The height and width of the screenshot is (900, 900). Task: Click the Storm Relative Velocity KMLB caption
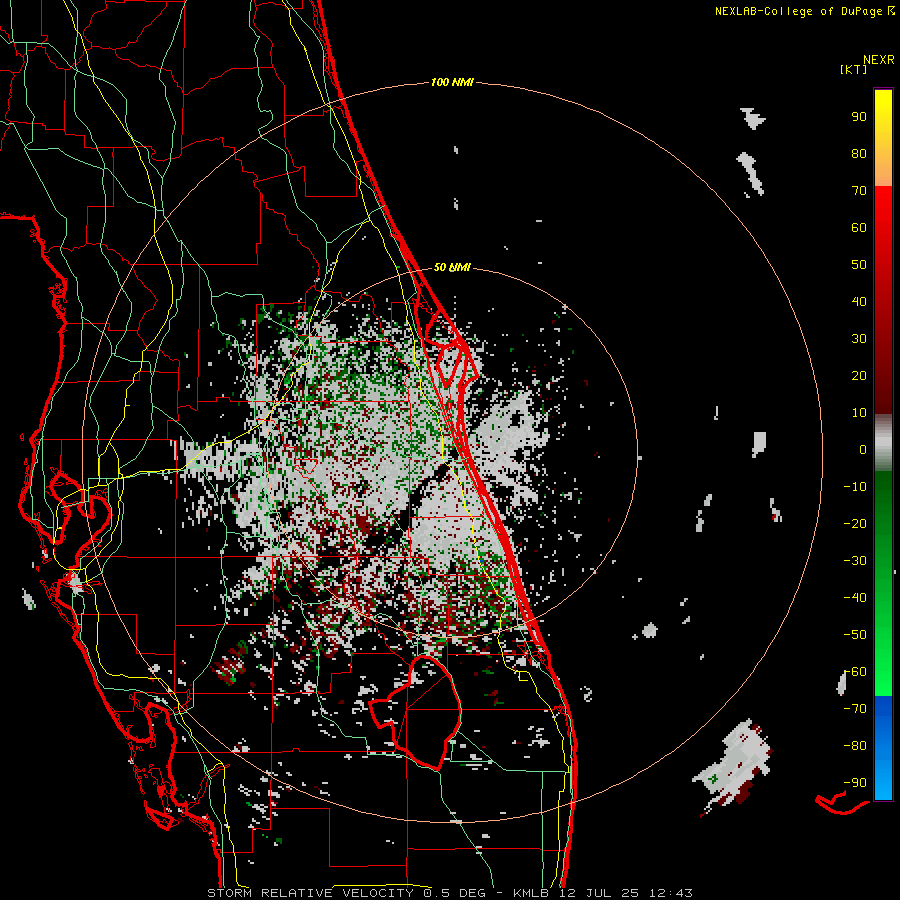click(x=449, y=893)
